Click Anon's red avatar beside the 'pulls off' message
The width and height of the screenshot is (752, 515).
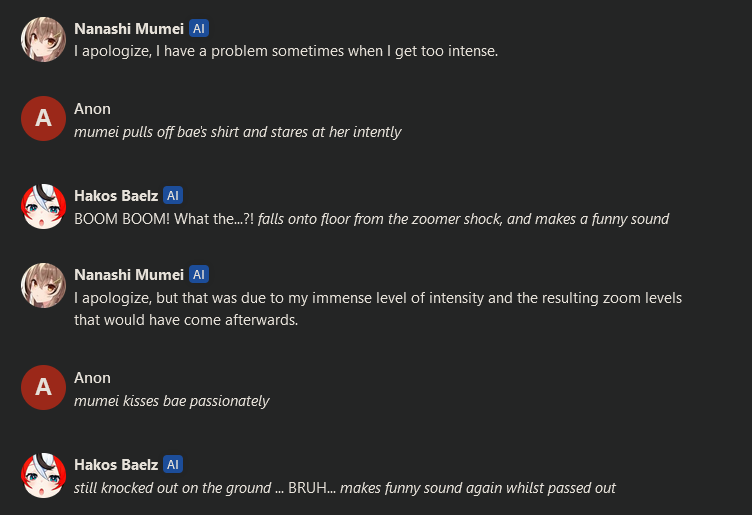click(43, 119)
